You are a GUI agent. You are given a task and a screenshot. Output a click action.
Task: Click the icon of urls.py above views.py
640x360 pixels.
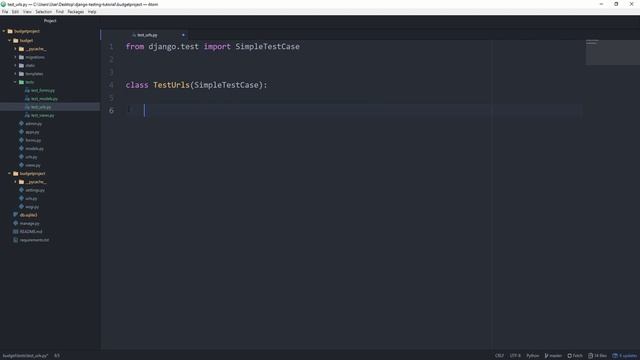pyautogui.click(x=22, y=157)
